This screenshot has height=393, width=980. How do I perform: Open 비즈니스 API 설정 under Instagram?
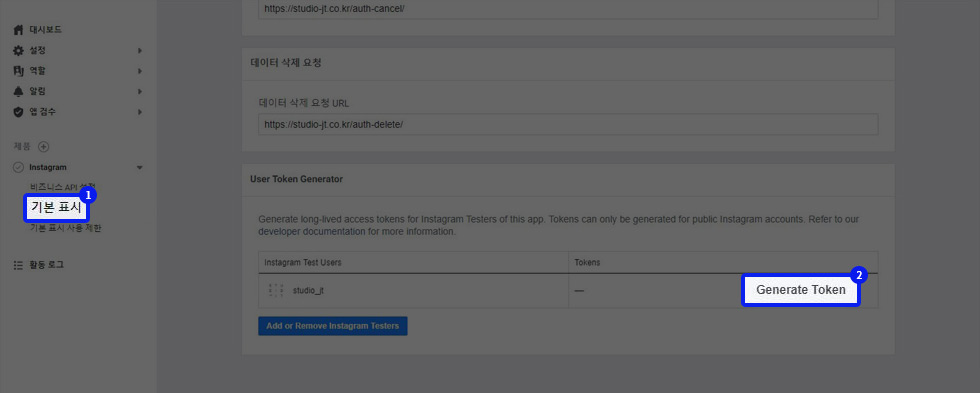tap(62, 186)
